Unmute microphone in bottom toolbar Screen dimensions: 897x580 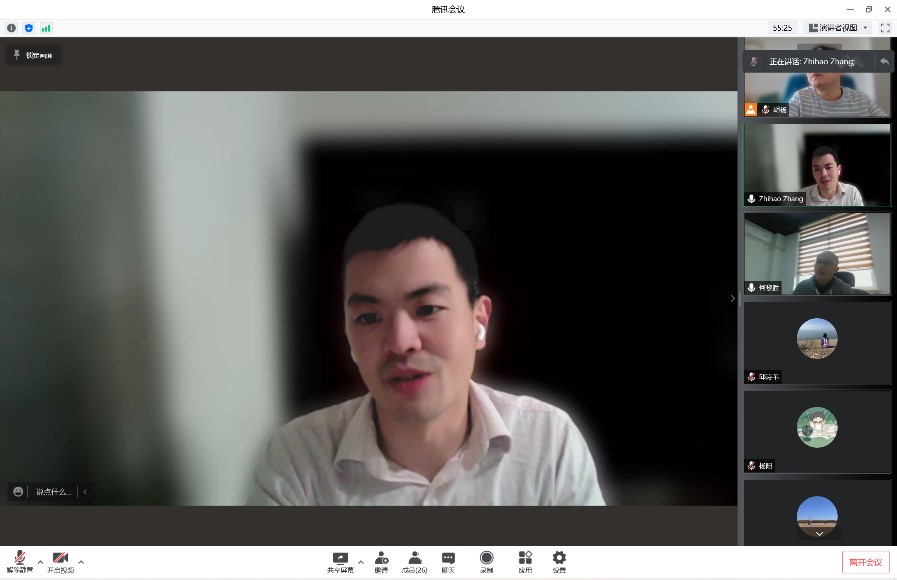tap(19, 560)
